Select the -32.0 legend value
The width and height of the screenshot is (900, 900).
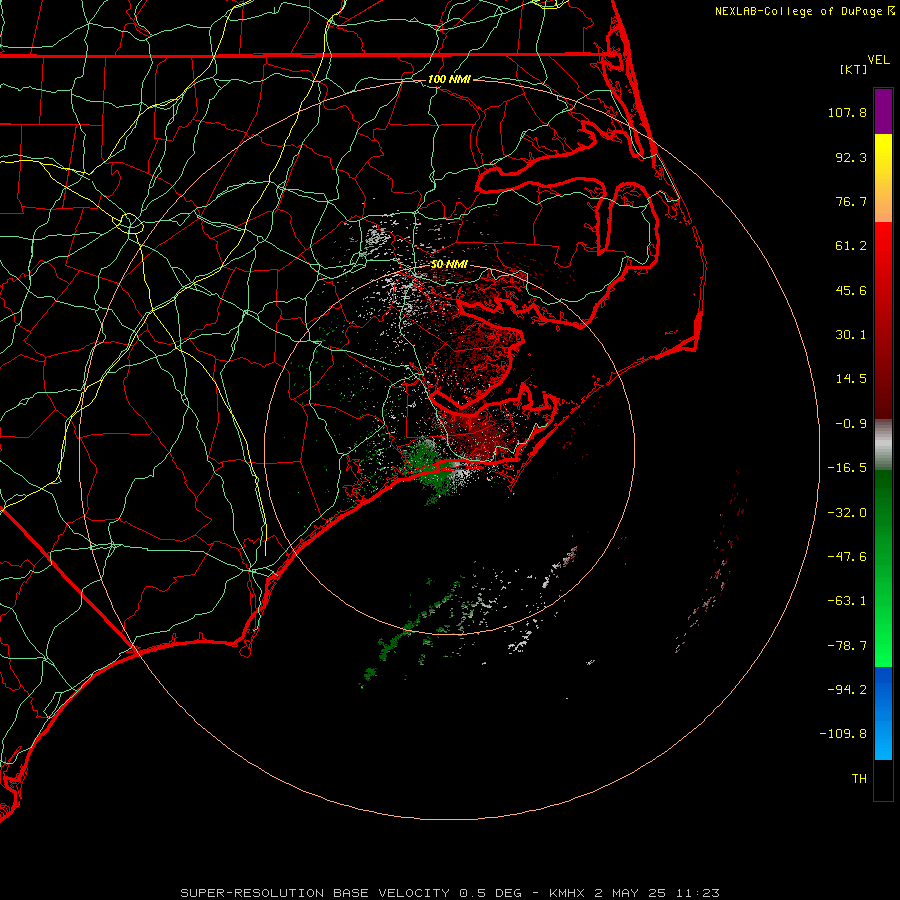pos(847,513)
